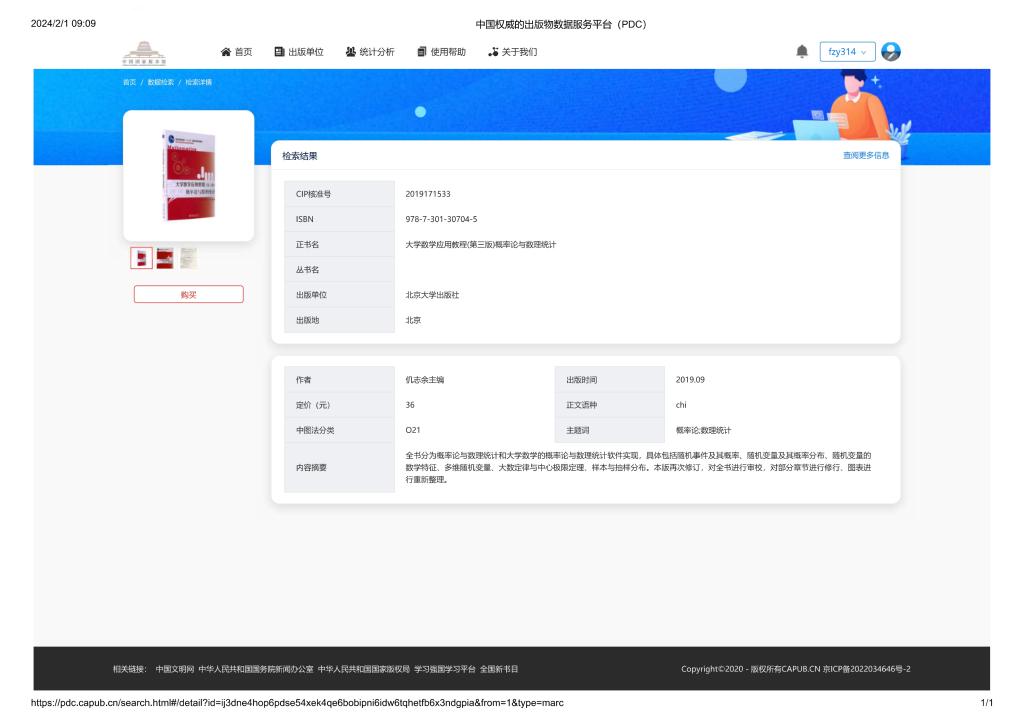Open 关于我们 menu item
Image resolution: width=1024 pixels, height=724 pixels.
[513, 52]
